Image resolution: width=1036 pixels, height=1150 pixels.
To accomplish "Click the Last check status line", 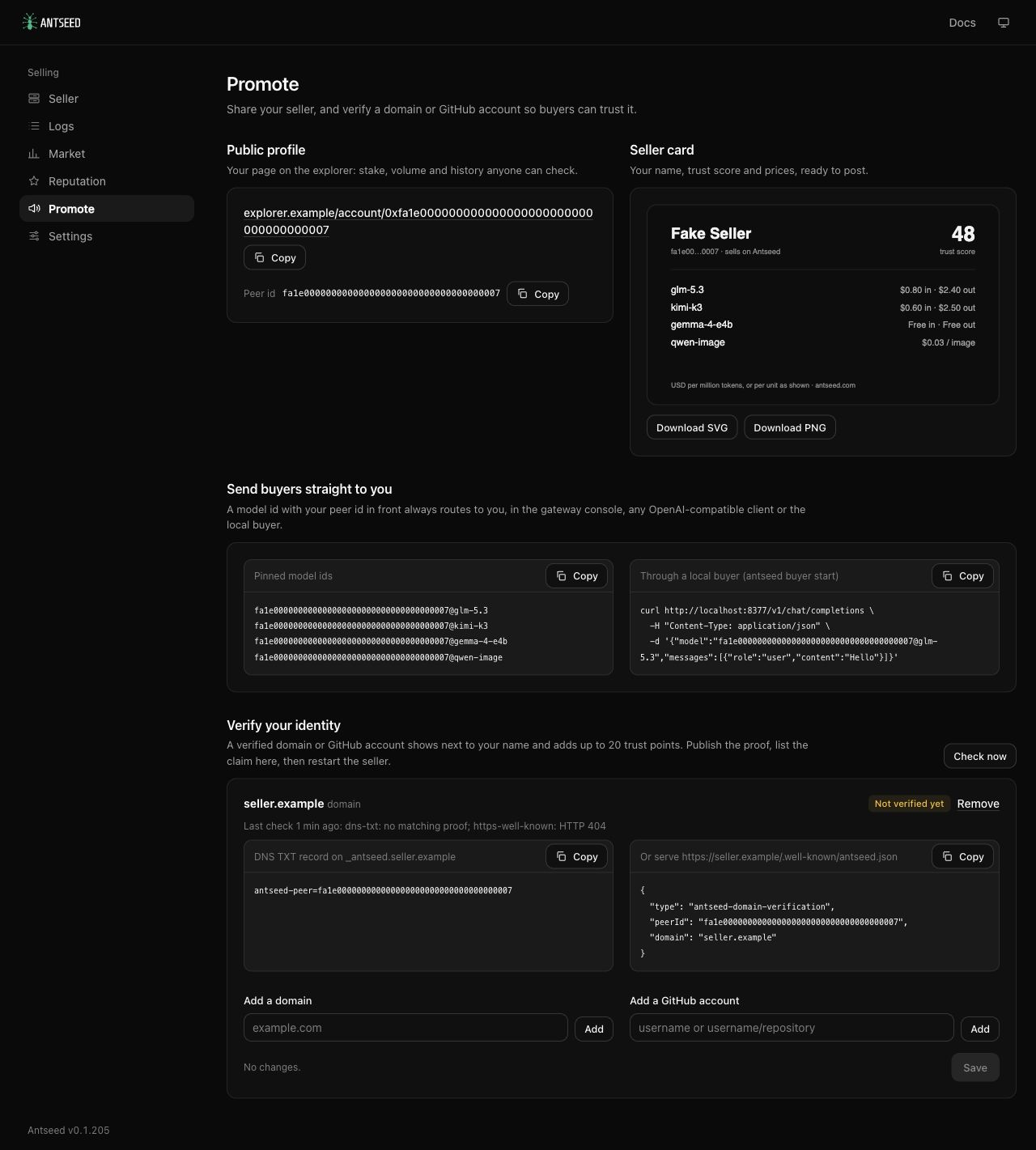I will pos(425,826).
